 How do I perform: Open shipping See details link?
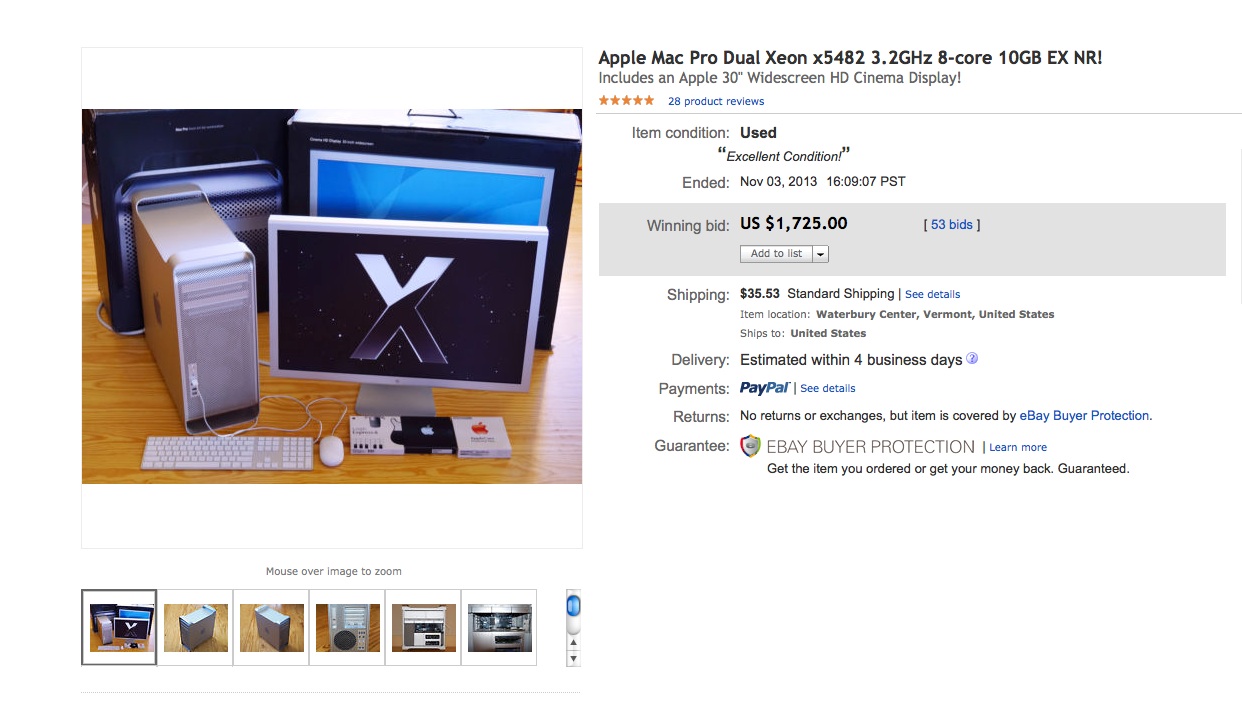(x=932, y=294)
